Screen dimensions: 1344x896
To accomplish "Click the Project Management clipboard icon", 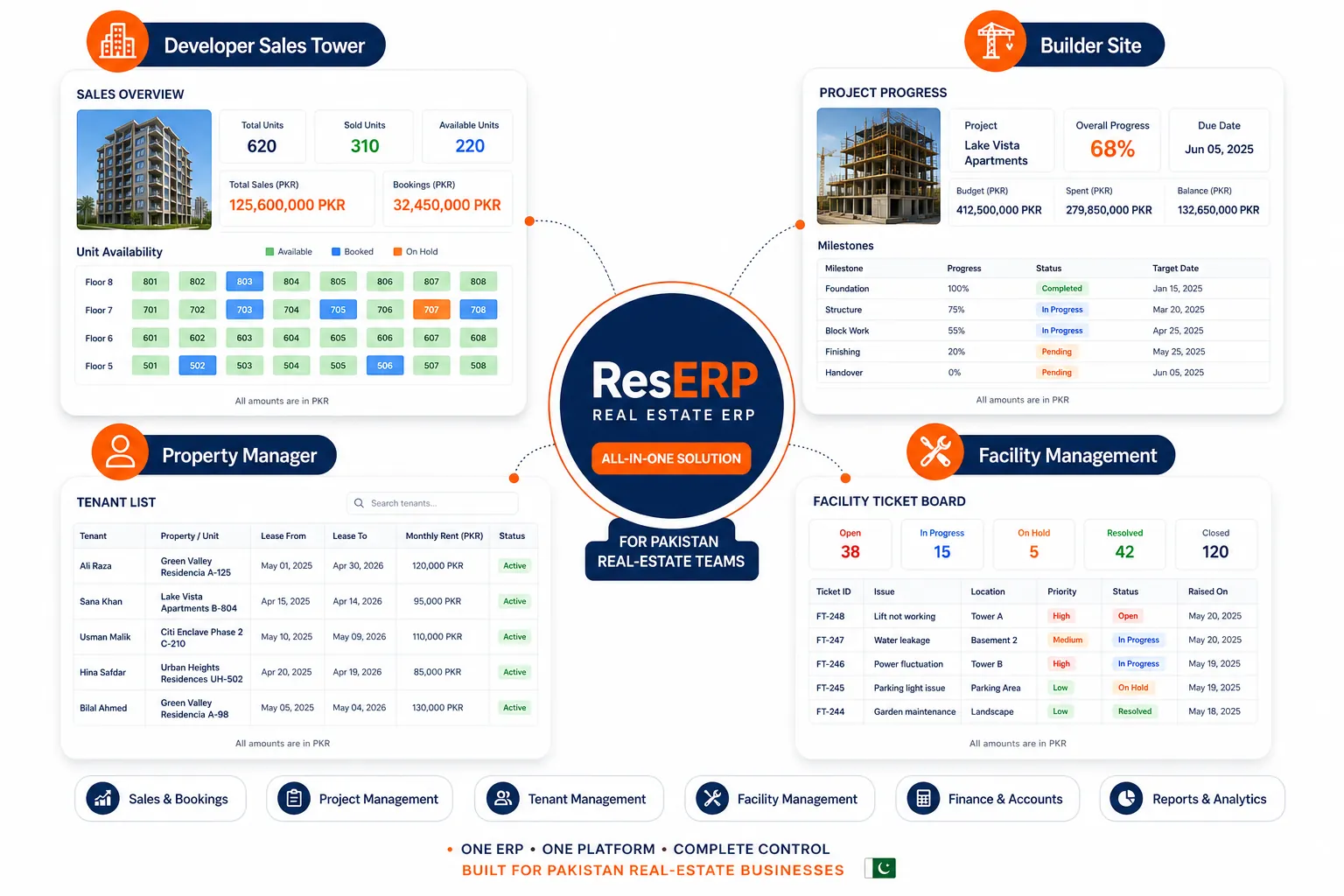I will 294,798.
